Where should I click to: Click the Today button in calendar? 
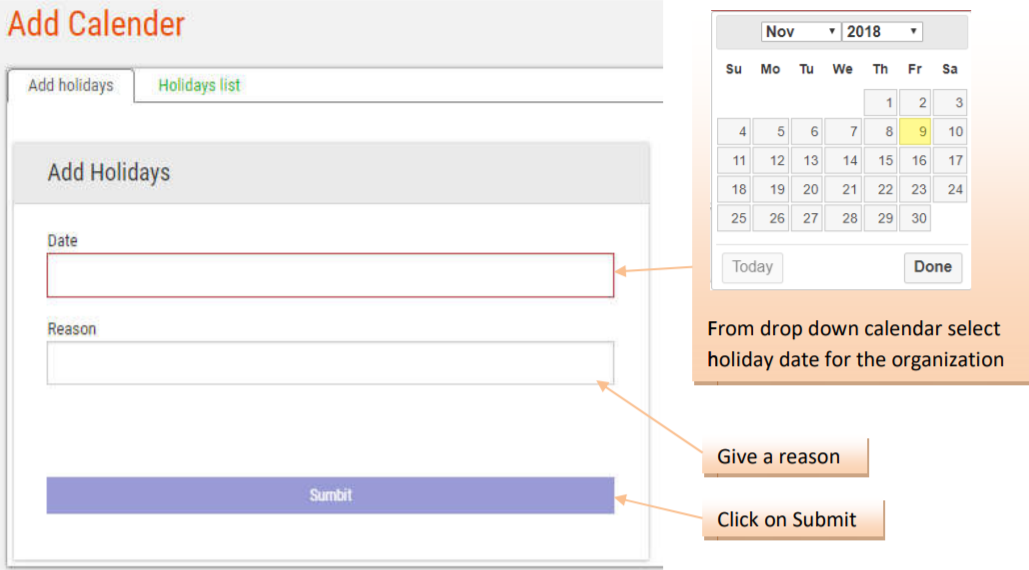[752, 267]
